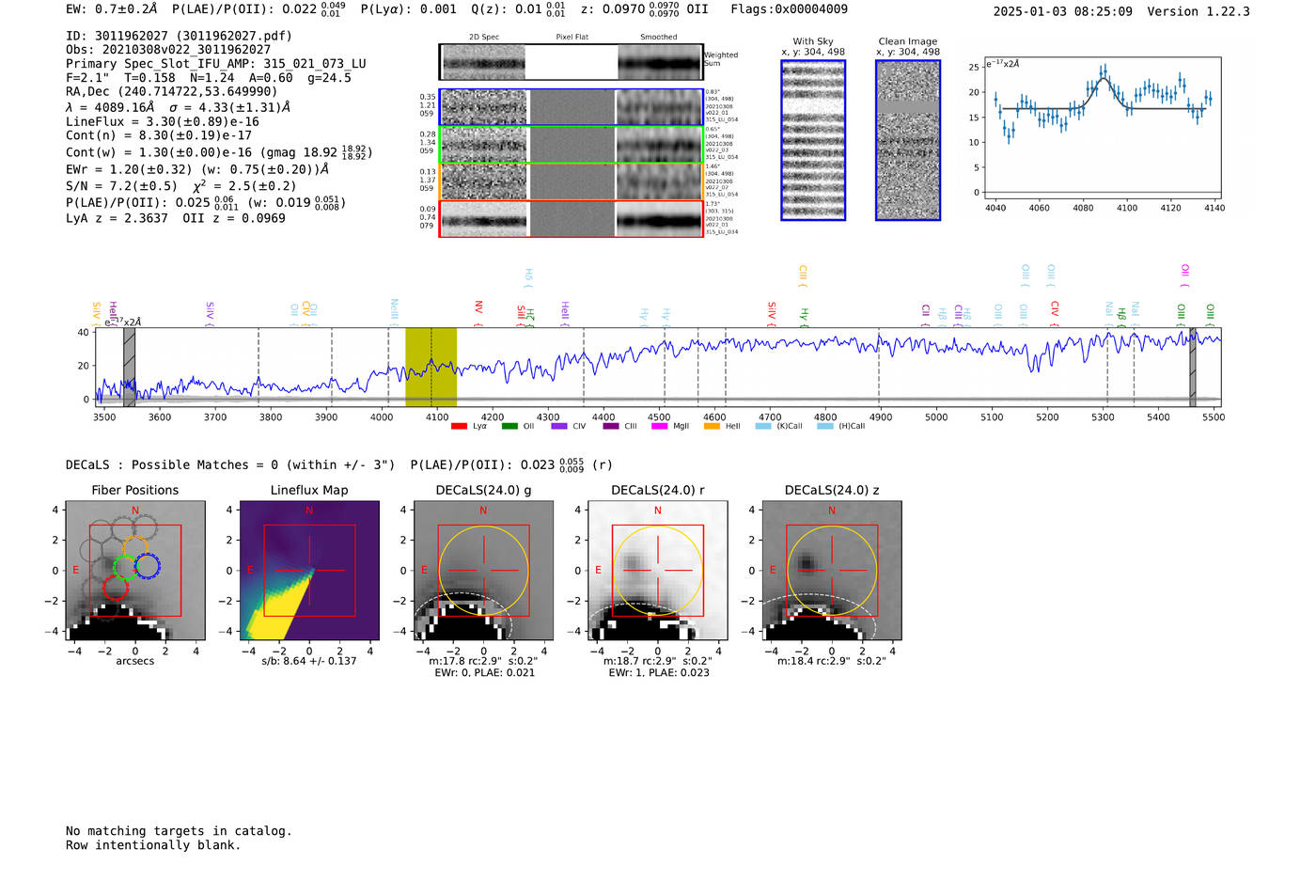Open the DECaLS g-band cutout image
Image resolution: width=1316 pixels, height=896 pixels.
coord(483,572)
